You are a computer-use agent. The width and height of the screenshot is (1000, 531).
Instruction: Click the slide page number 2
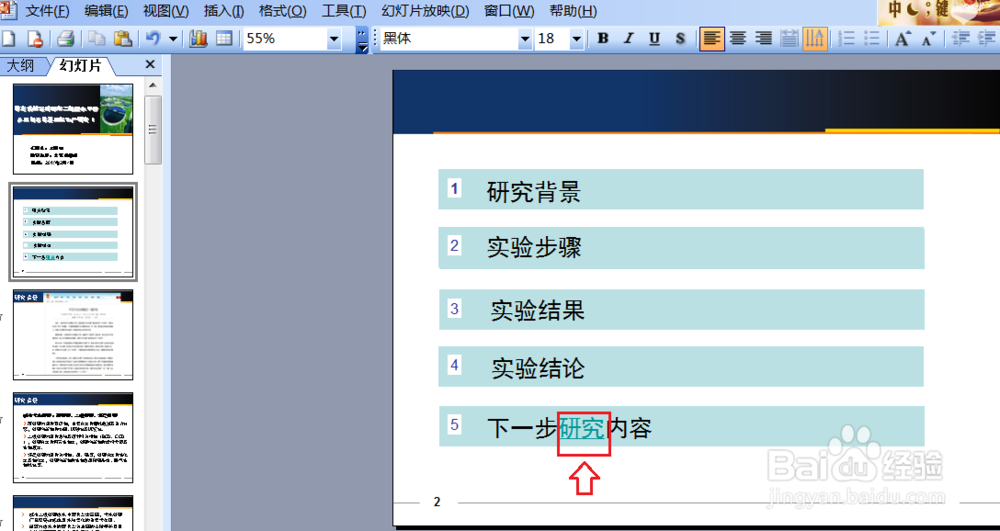click(437, 502)
